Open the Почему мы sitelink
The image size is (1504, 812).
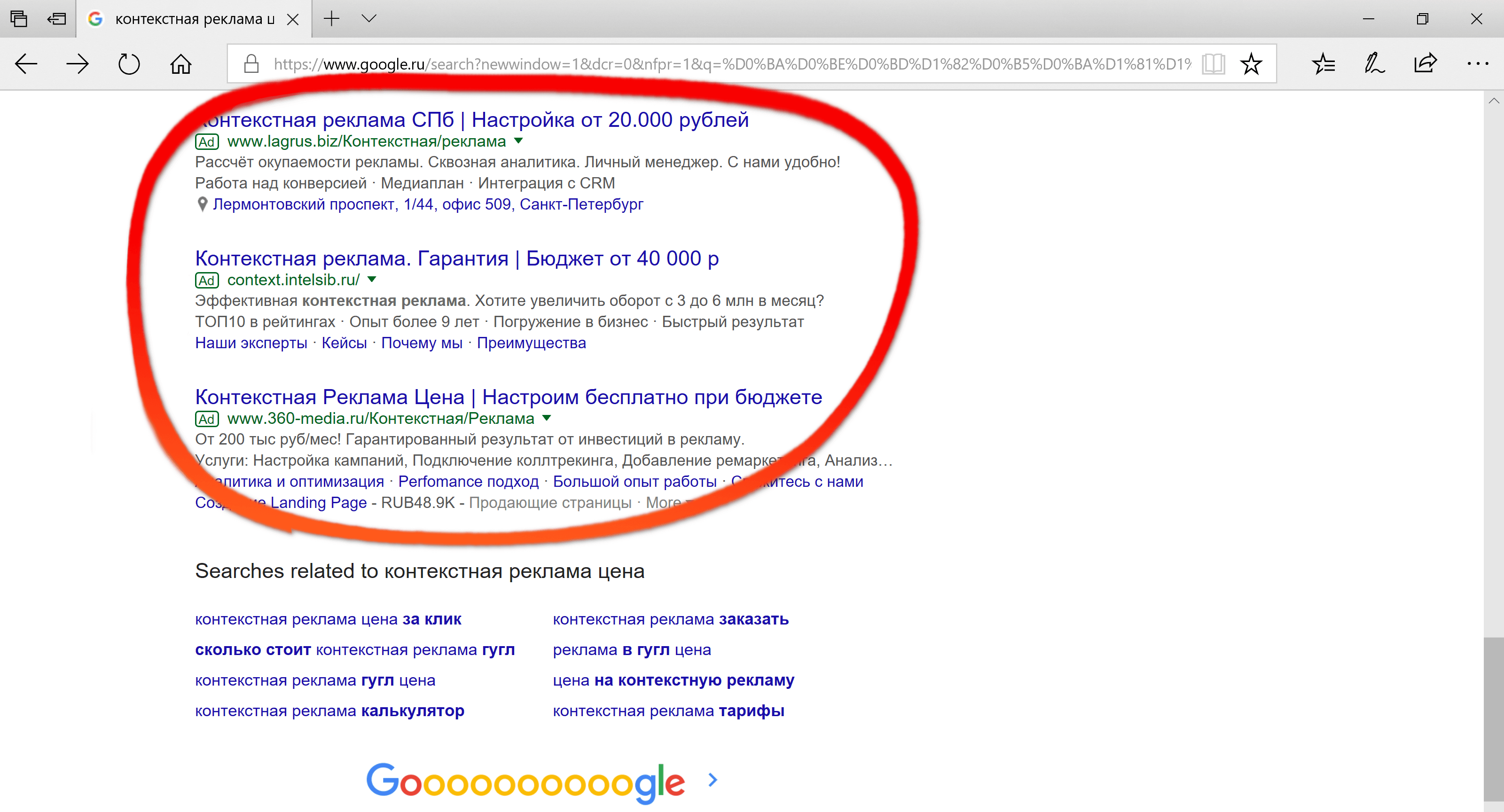point(422,343)
